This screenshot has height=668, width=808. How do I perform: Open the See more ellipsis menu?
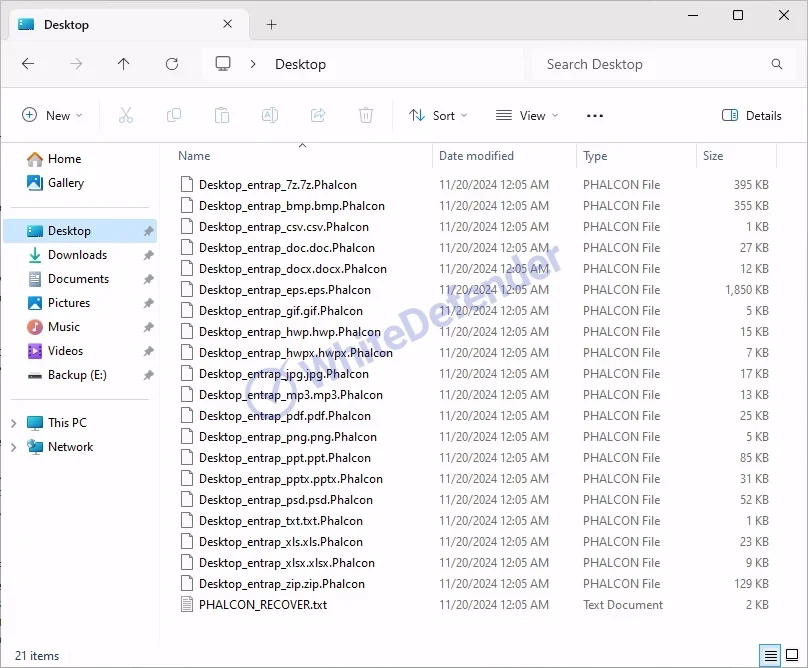595,115
